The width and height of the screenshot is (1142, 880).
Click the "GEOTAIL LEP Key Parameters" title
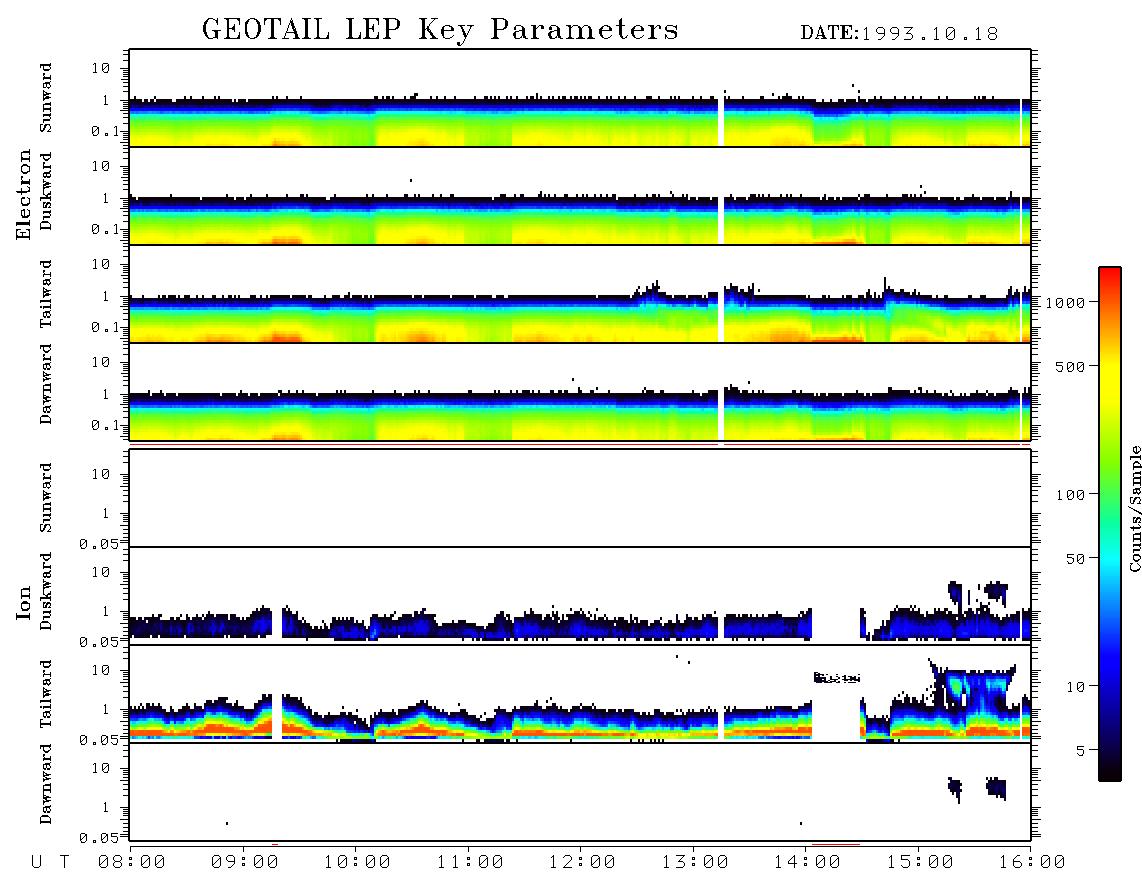pos(440,30)
